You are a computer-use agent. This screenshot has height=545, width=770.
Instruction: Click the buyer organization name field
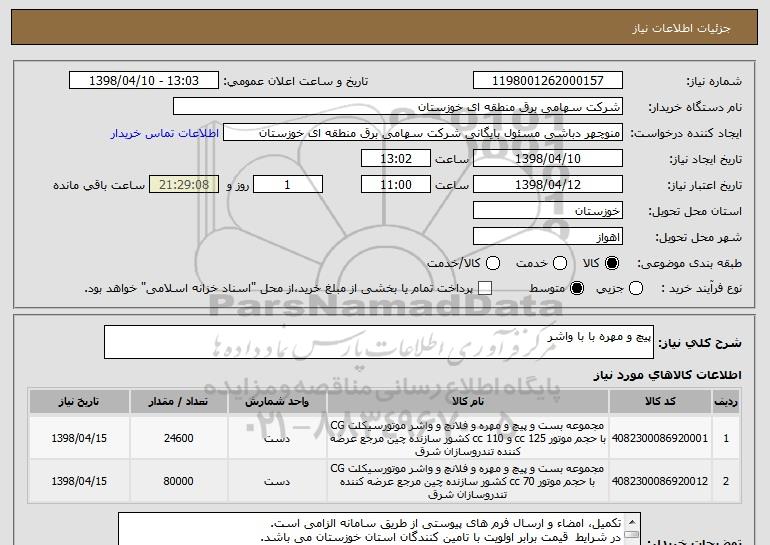pos(398,107)
